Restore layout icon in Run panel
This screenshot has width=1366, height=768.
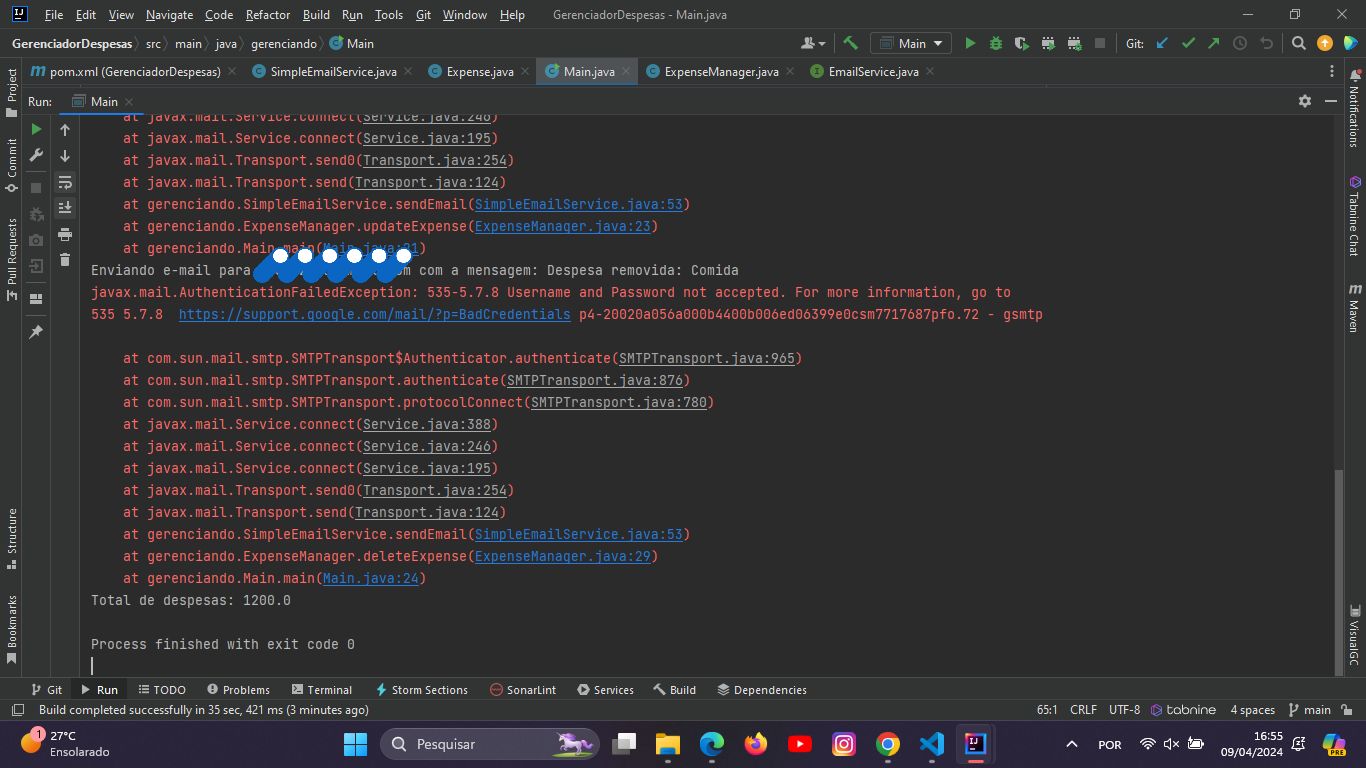click(36, 299)
